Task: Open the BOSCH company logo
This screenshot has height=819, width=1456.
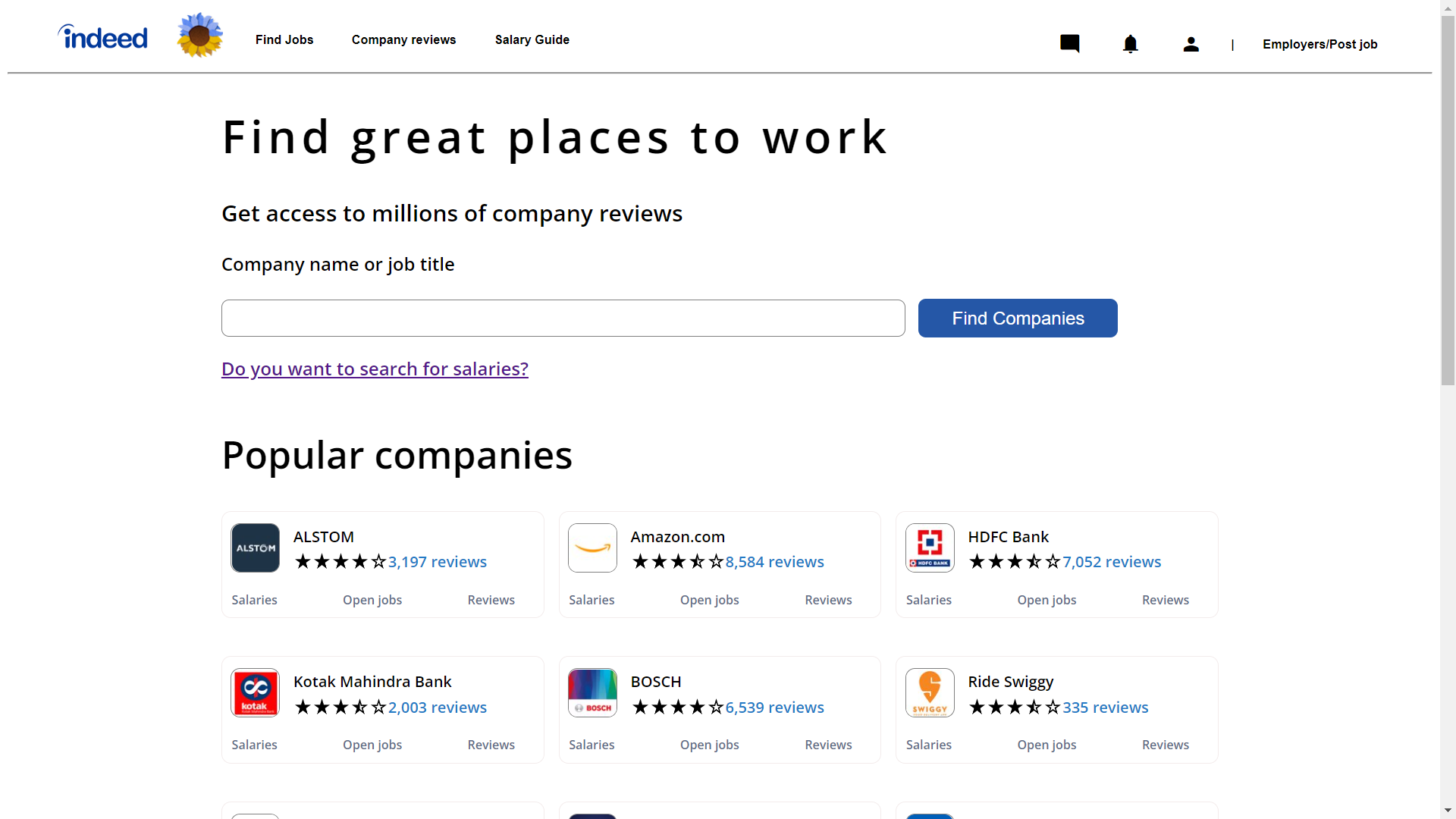Action: pos(592,692)
